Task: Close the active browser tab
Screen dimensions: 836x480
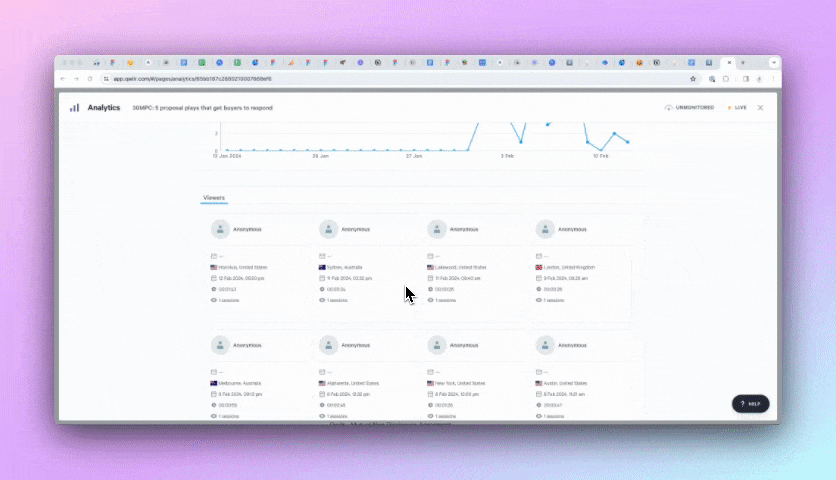Action: [729, 62]
